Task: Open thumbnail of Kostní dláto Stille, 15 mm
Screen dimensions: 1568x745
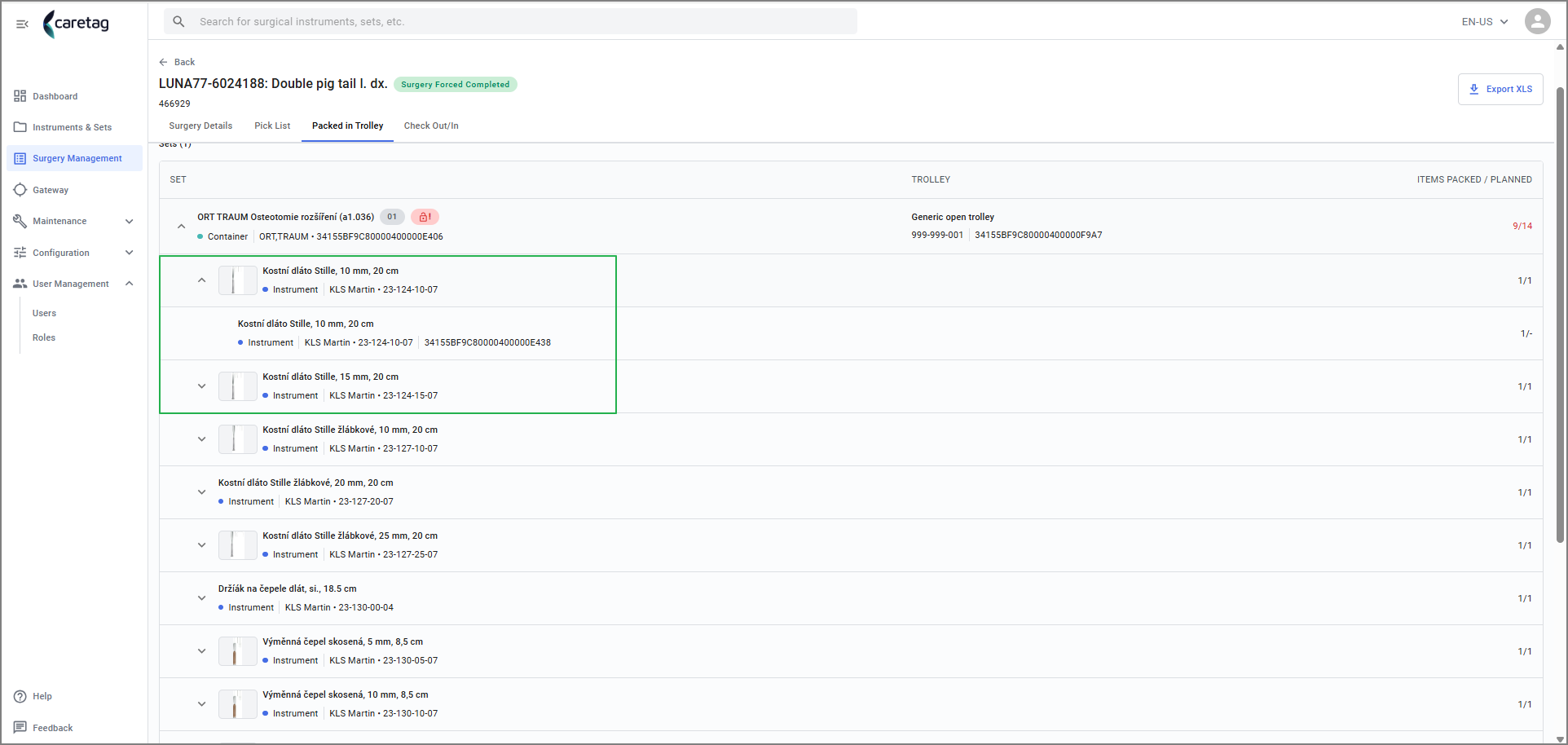Action: 237,386
